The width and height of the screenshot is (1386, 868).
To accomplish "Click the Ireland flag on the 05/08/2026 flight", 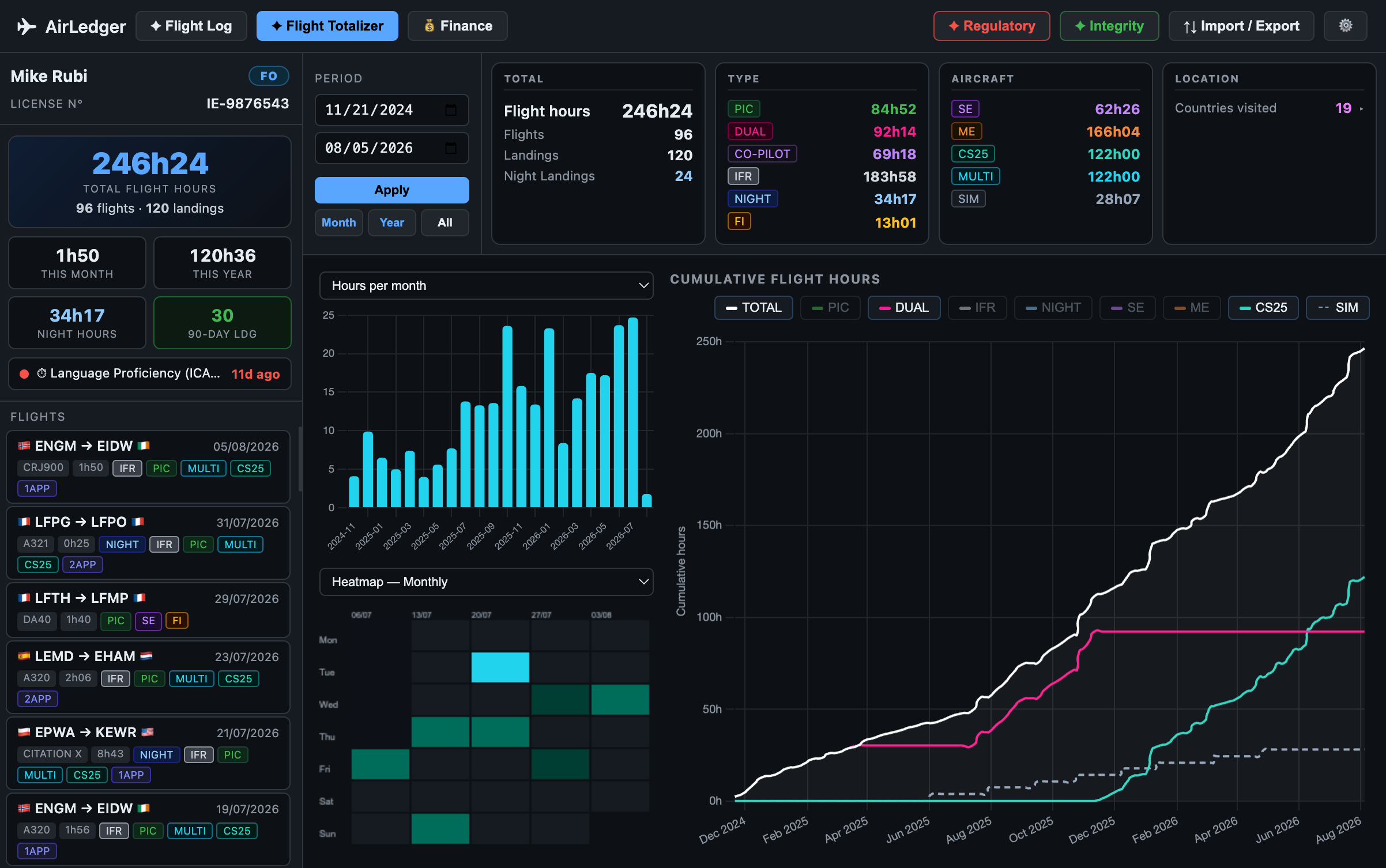I will pos(144,446).
